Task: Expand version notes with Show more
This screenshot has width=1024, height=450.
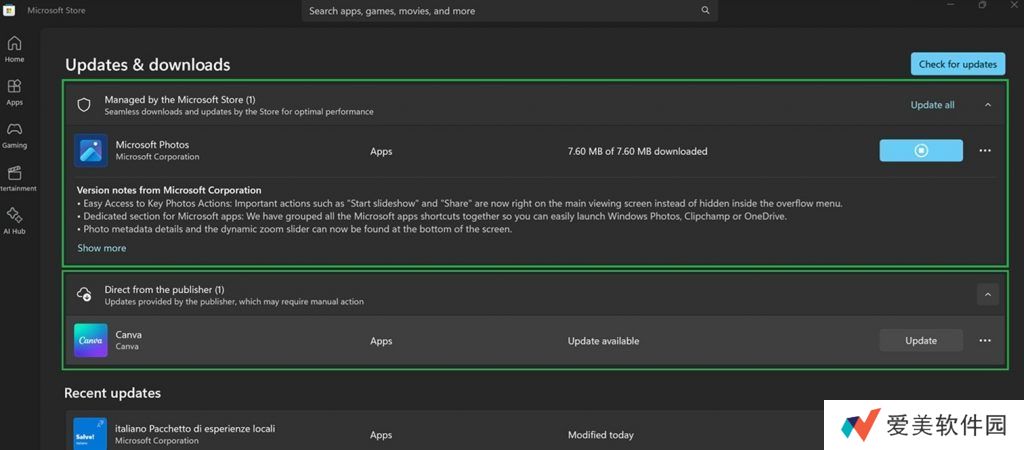Action: 102,248
